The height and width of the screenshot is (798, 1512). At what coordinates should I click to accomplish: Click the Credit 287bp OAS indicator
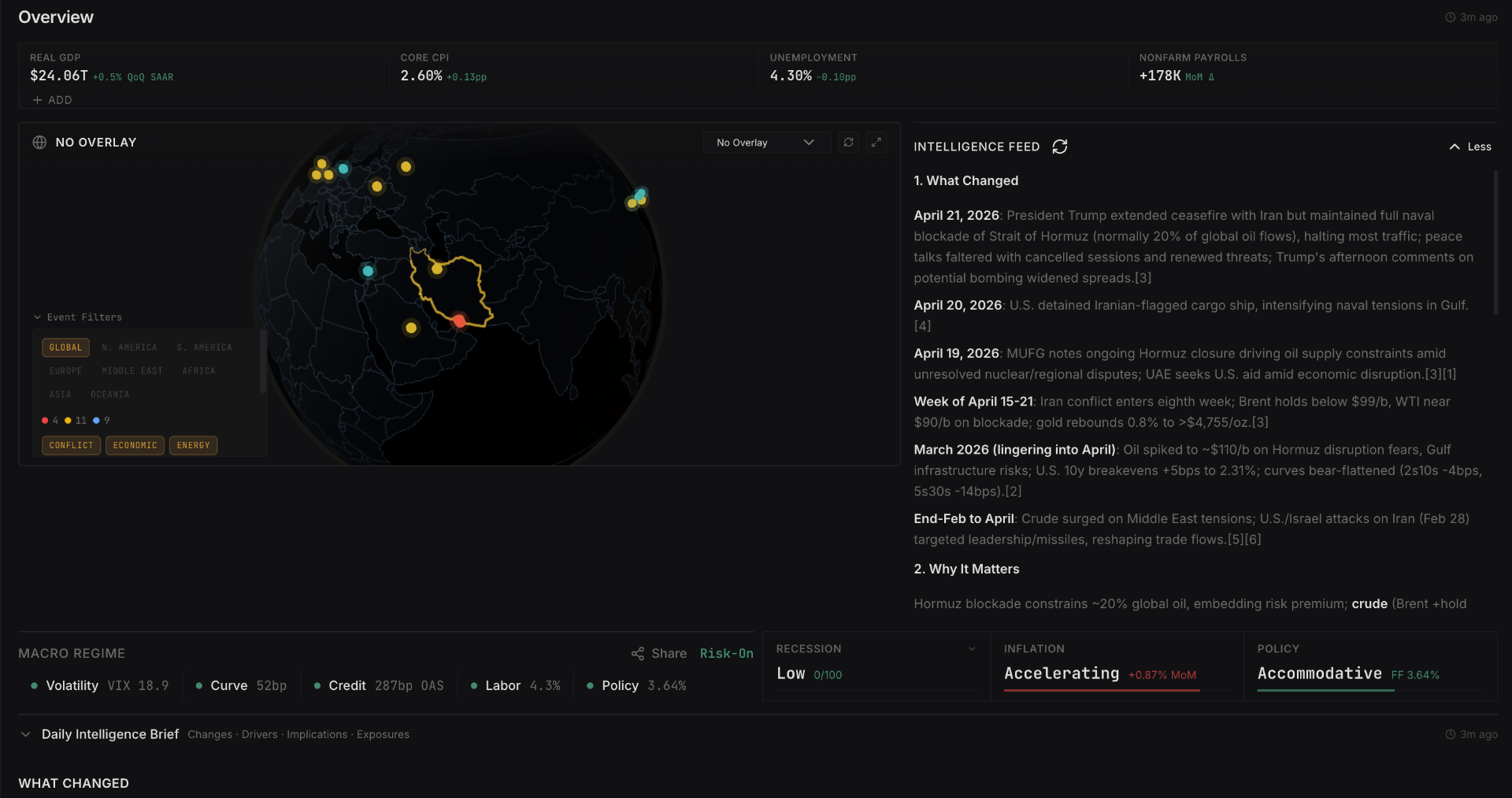tap(379, 686)
